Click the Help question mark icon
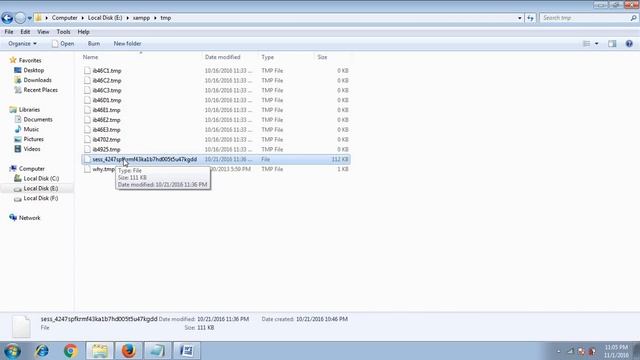Image resolution: width=640 pixels, height=360 pixels. tap(629, 44)
